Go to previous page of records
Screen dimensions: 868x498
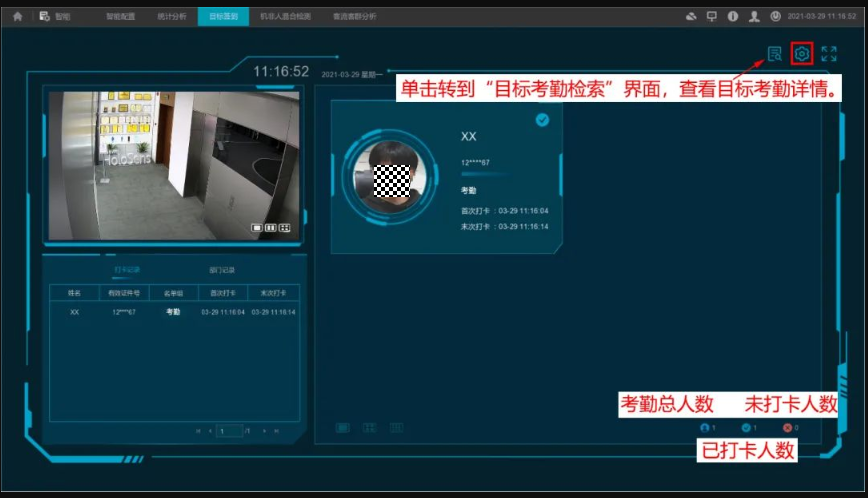(x=210, y=431)
